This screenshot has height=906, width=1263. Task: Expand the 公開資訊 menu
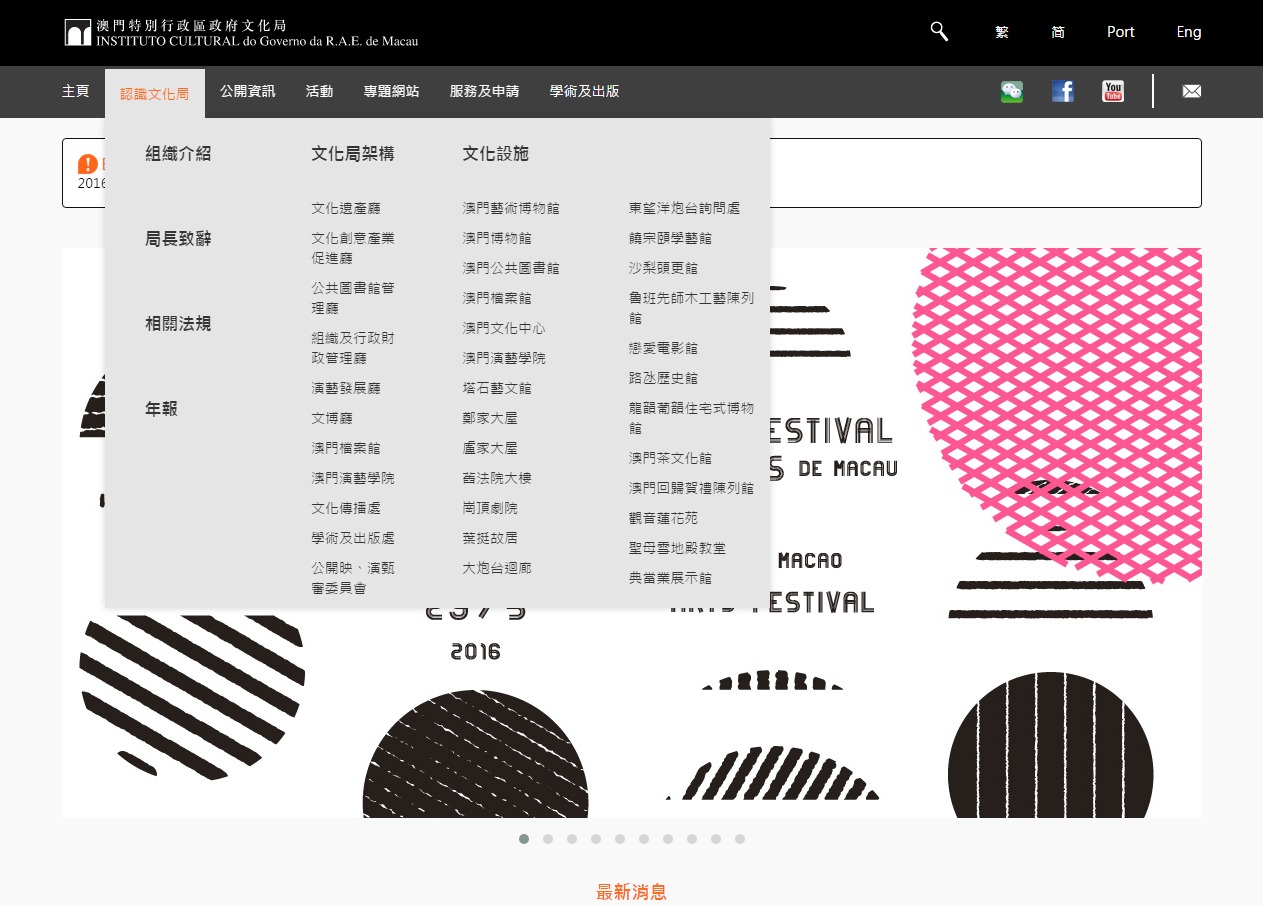coord(247,92)
